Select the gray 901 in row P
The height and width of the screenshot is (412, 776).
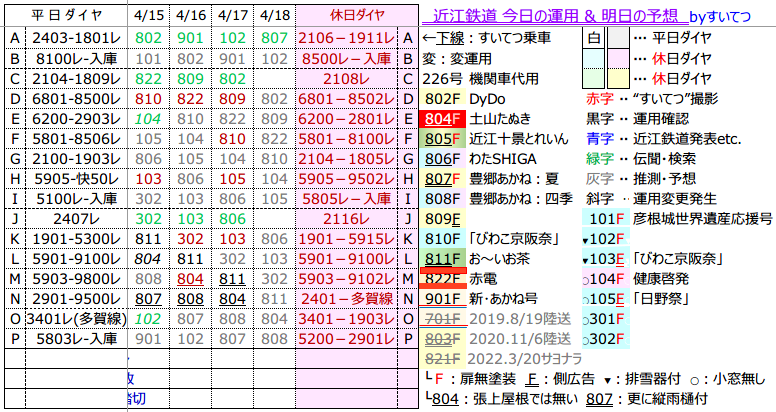coord(148,339)
